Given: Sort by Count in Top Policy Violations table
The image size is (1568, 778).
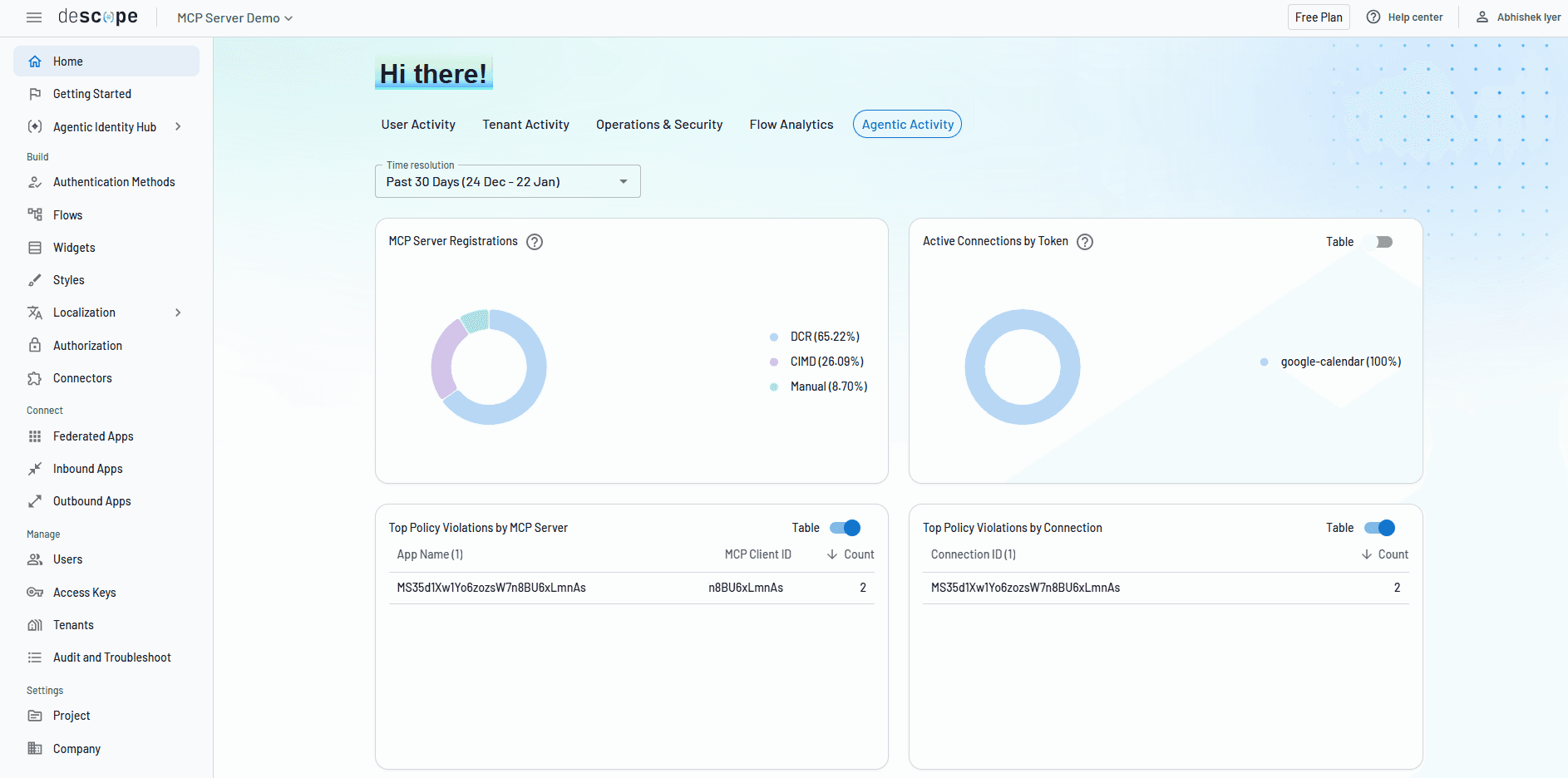Looking at the screenshot, I should tap(851, 554).
